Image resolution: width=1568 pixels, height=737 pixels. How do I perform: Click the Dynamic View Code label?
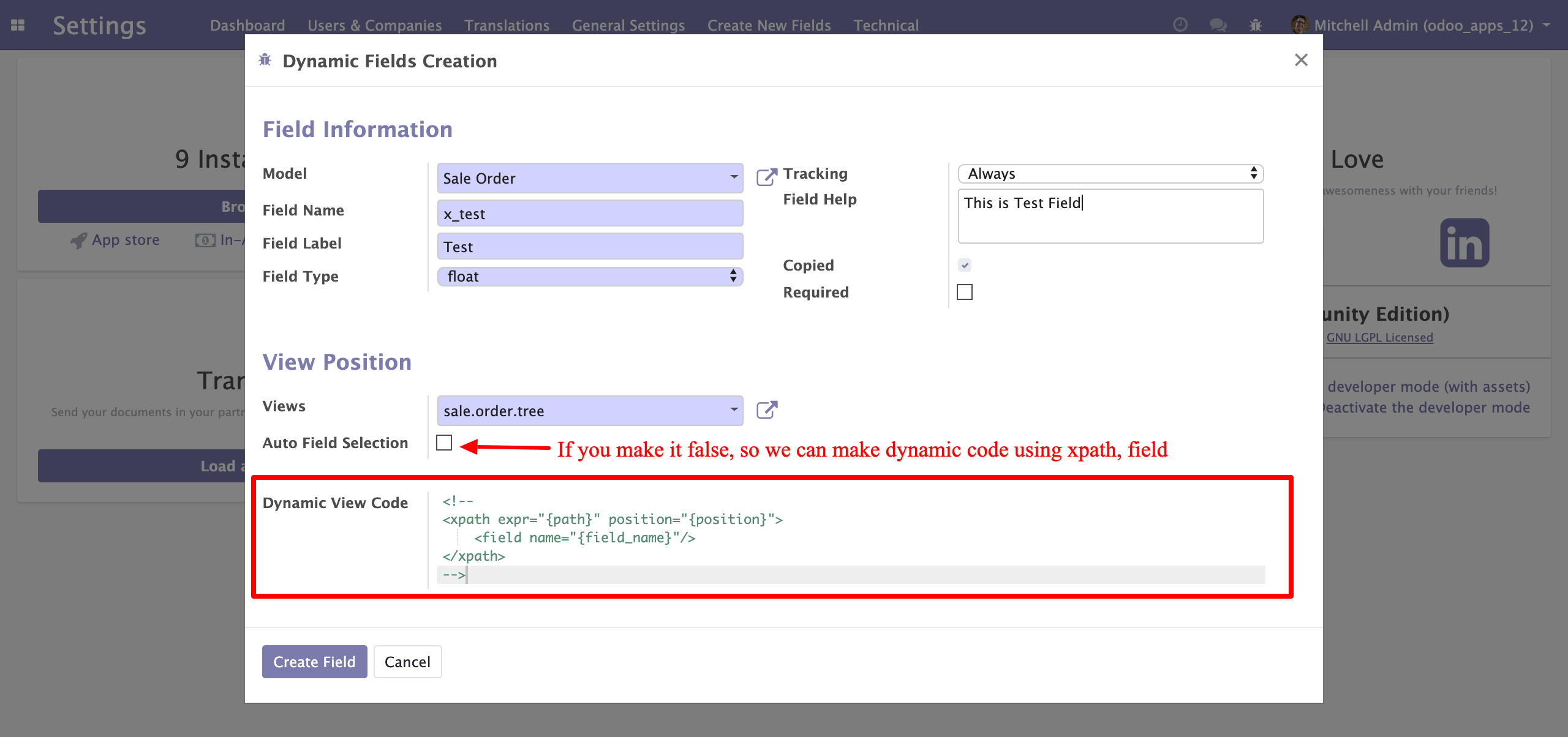click(335, 503)
